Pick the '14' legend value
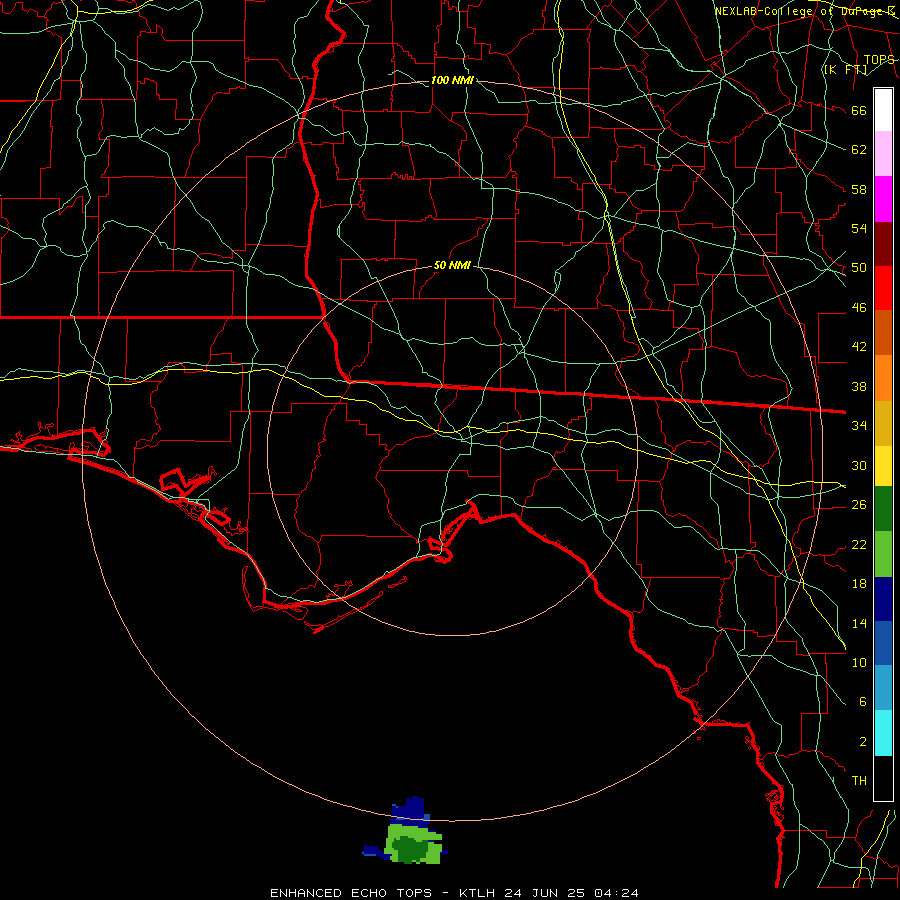 click(x=859, y=623)
